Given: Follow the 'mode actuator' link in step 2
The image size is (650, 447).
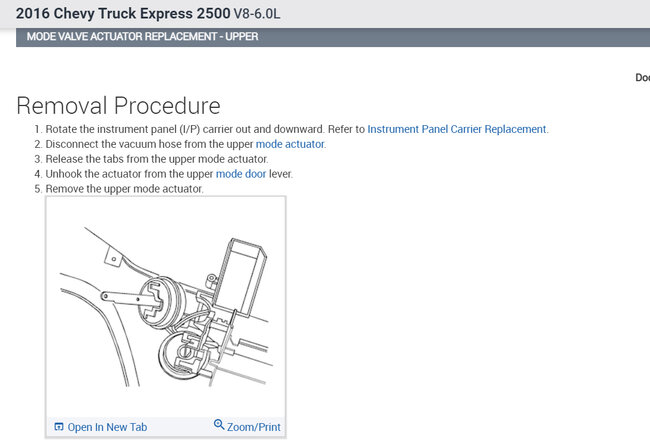Looking at the screenshot, I should pos(290,144).
